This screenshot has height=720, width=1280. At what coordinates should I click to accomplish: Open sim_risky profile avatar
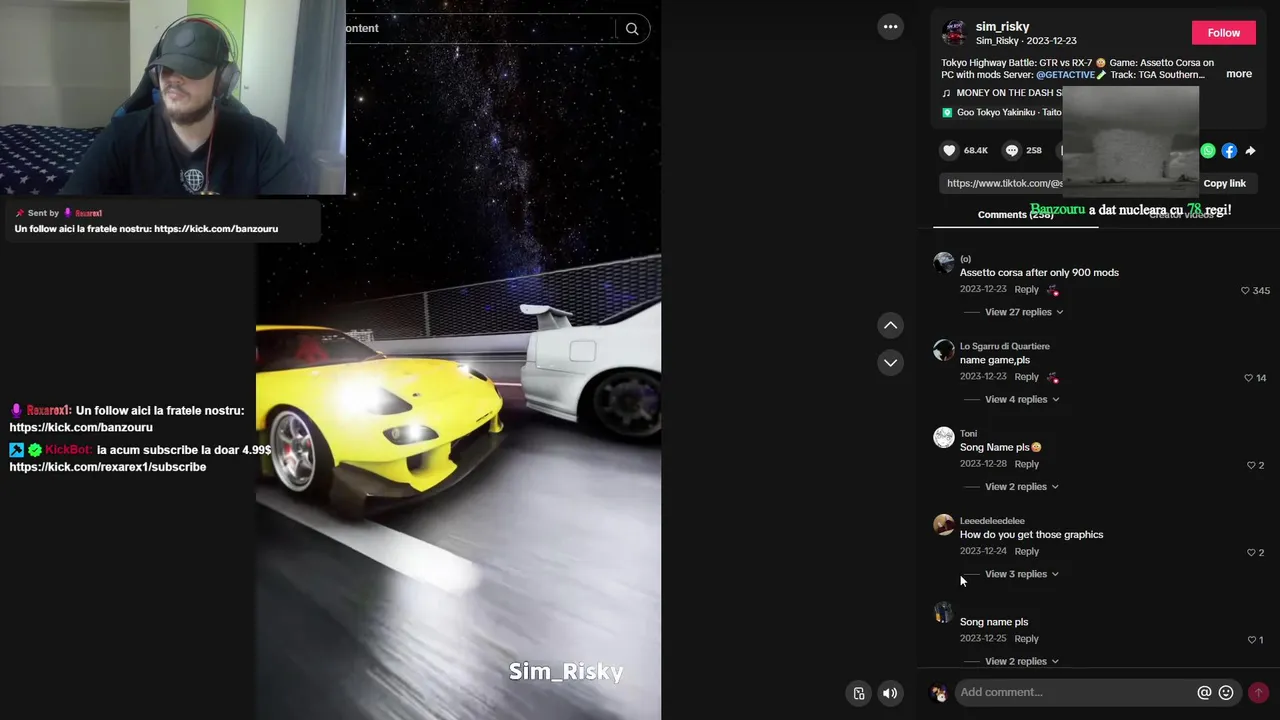pos(955,33)
